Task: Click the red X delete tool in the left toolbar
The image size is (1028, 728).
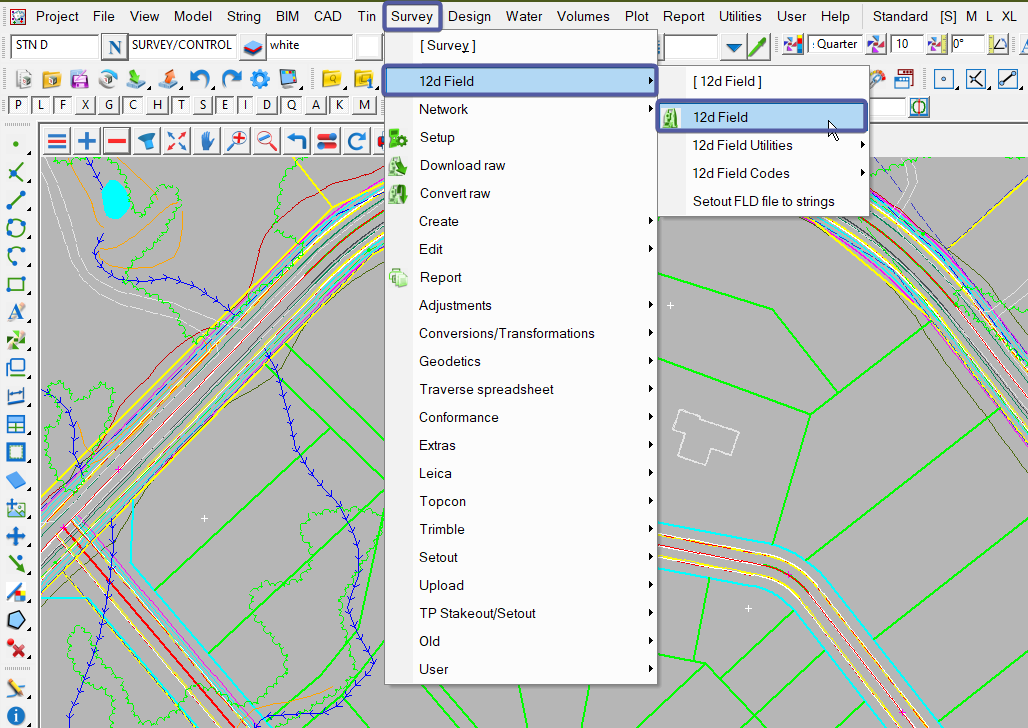Action: click(x=16, y=649)
